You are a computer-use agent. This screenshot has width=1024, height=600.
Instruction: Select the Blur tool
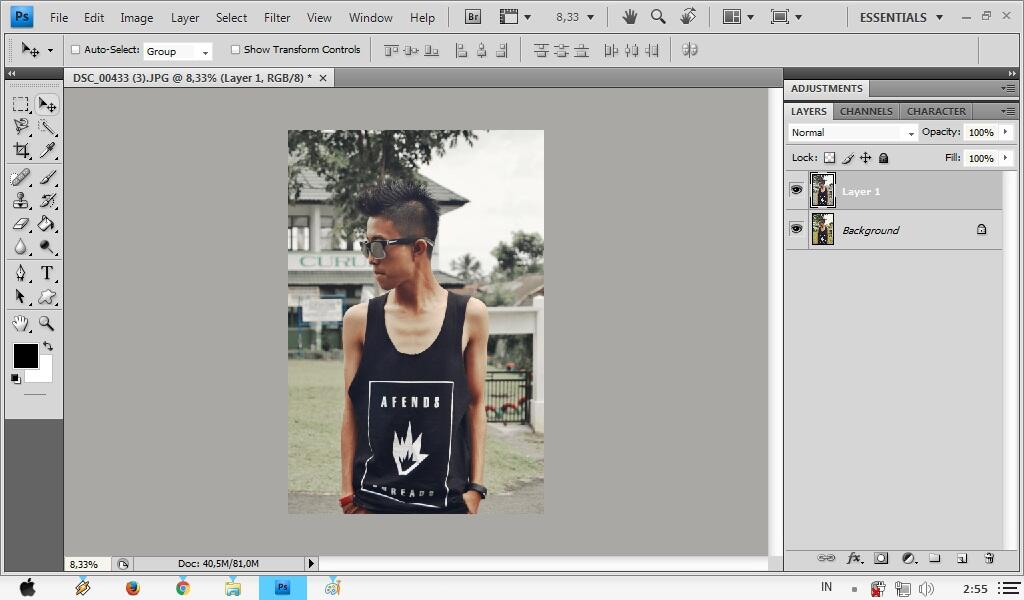(x=21, y=247)
